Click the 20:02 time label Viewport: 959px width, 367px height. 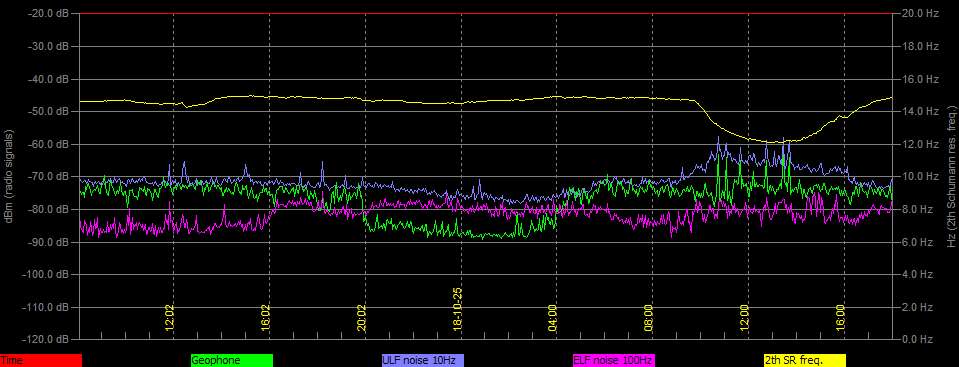pyautogui.click(x=361, y=318)
